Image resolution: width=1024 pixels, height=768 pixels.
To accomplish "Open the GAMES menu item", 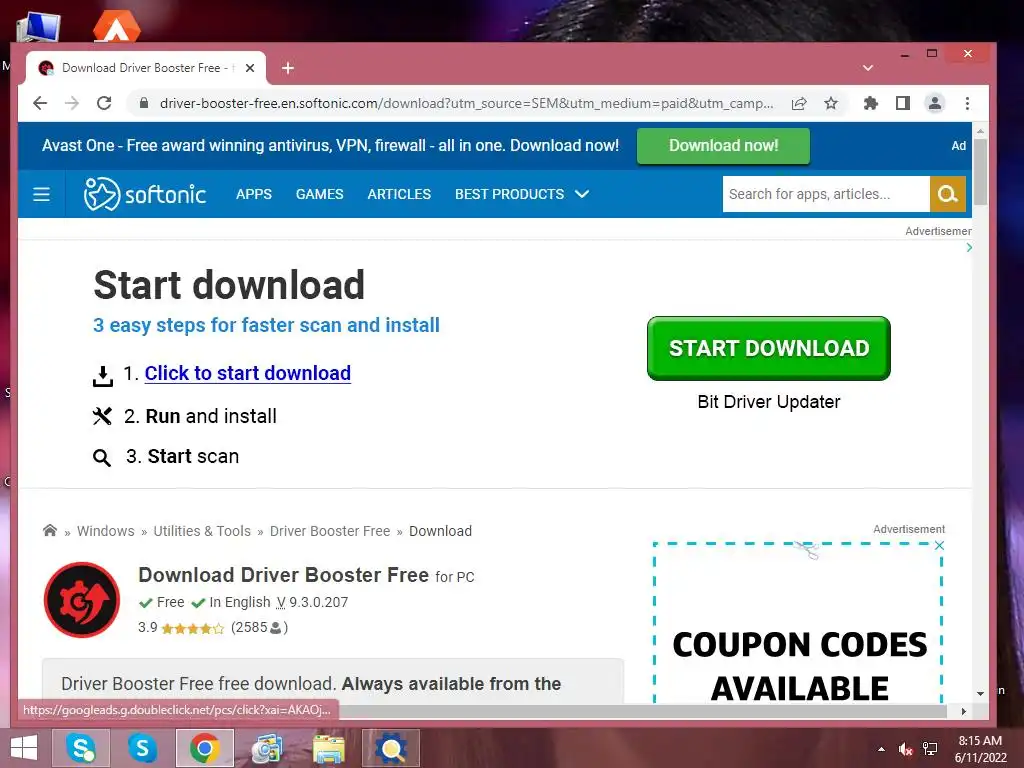I will 319,194.
